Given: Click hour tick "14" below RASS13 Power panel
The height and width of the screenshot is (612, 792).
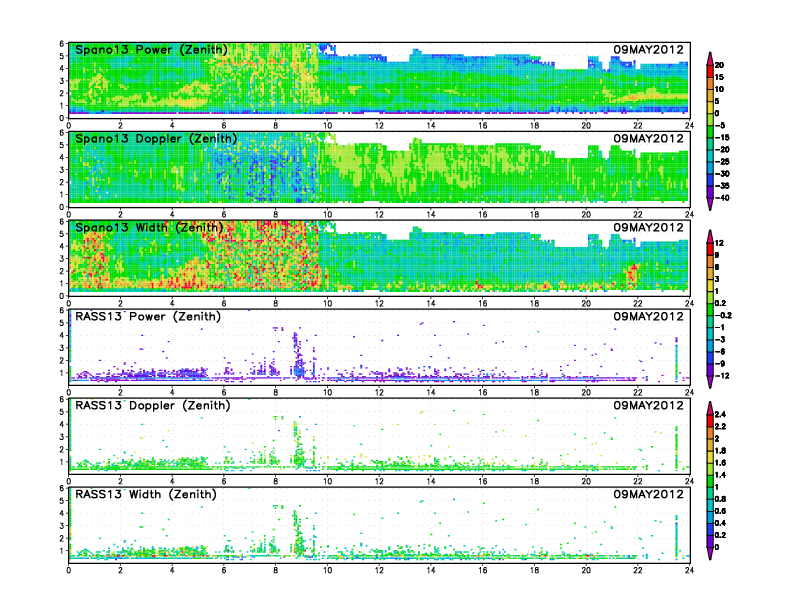Looking at the screenshot, I should (431, 392).
